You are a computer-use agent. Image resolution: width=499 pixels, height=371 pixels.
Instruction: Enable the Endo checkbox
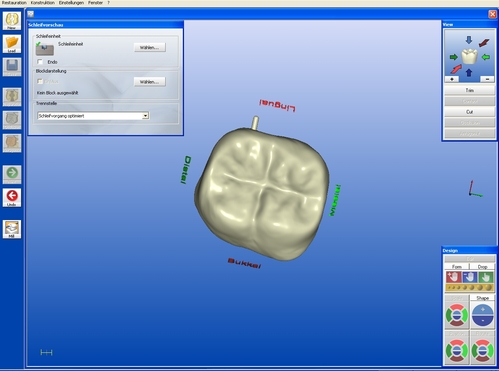[40, 62]
